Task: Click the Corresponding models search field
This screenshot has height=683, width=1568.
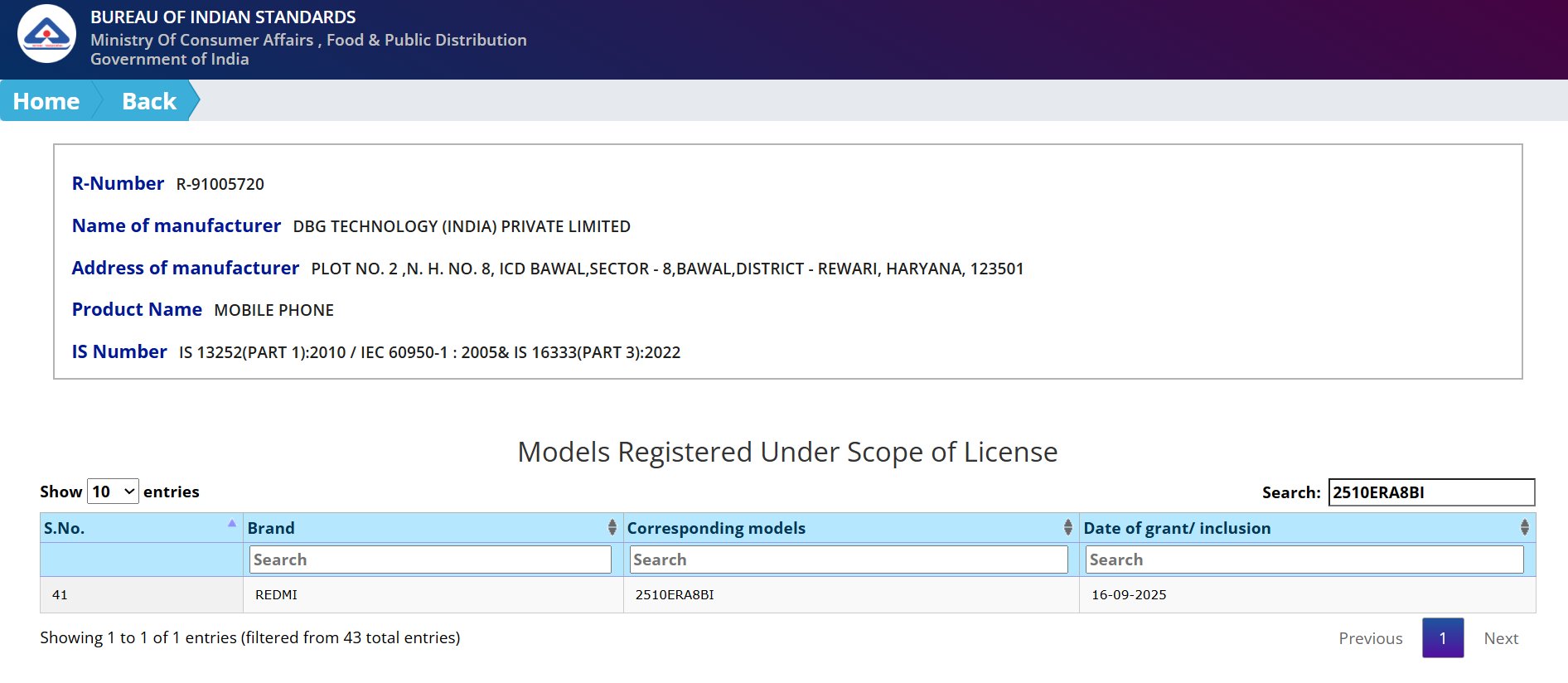Action: click(849, 559)
